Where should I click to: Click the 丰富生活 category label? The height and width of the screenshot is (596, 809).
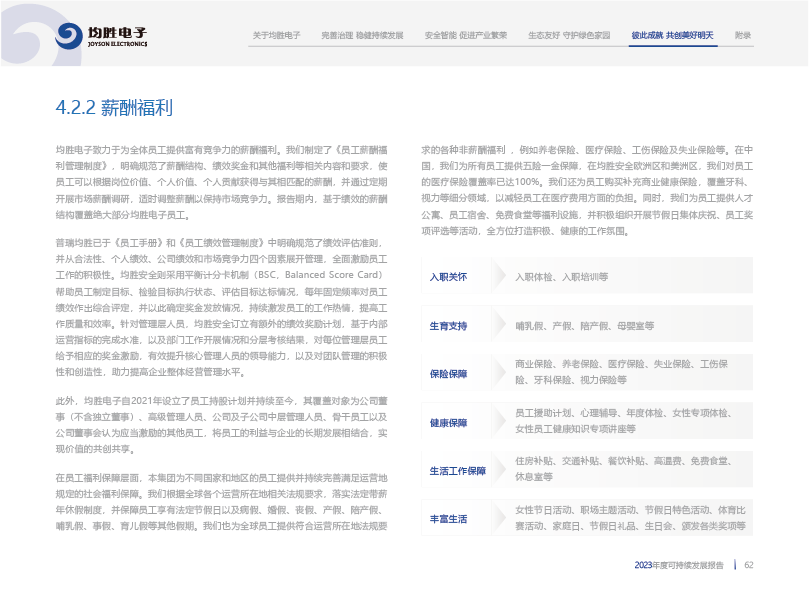coord(448,519)
